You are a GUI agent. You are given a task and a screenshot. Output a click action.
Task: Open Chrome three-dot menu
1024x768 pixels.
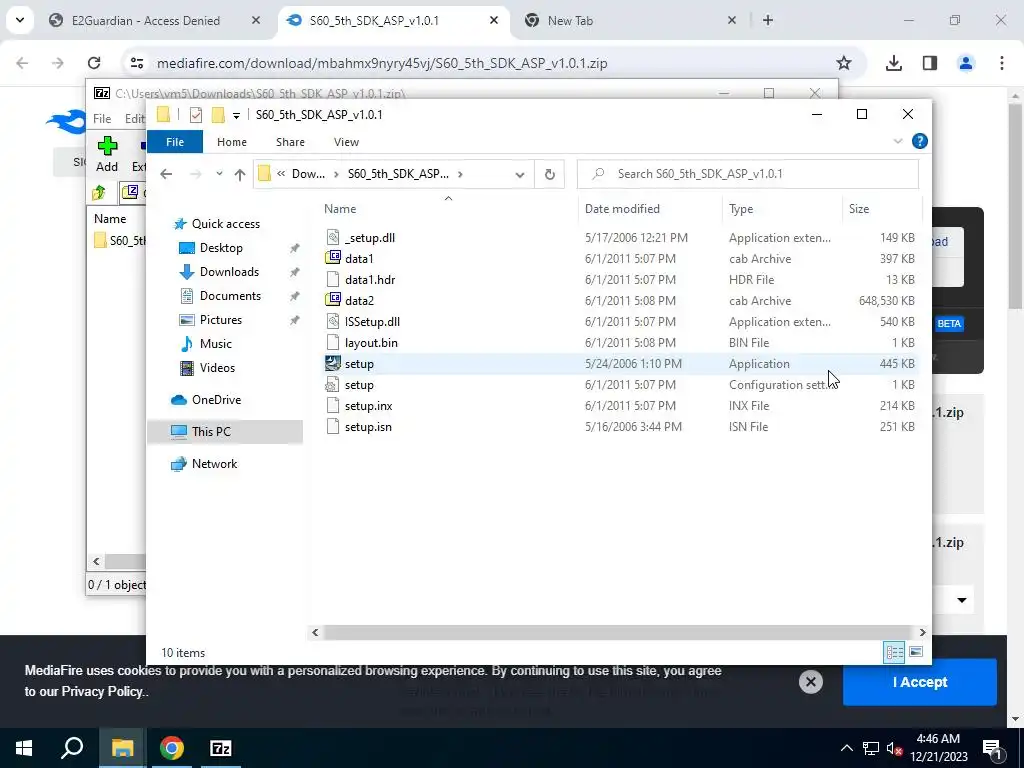[x=1001, y=63]
